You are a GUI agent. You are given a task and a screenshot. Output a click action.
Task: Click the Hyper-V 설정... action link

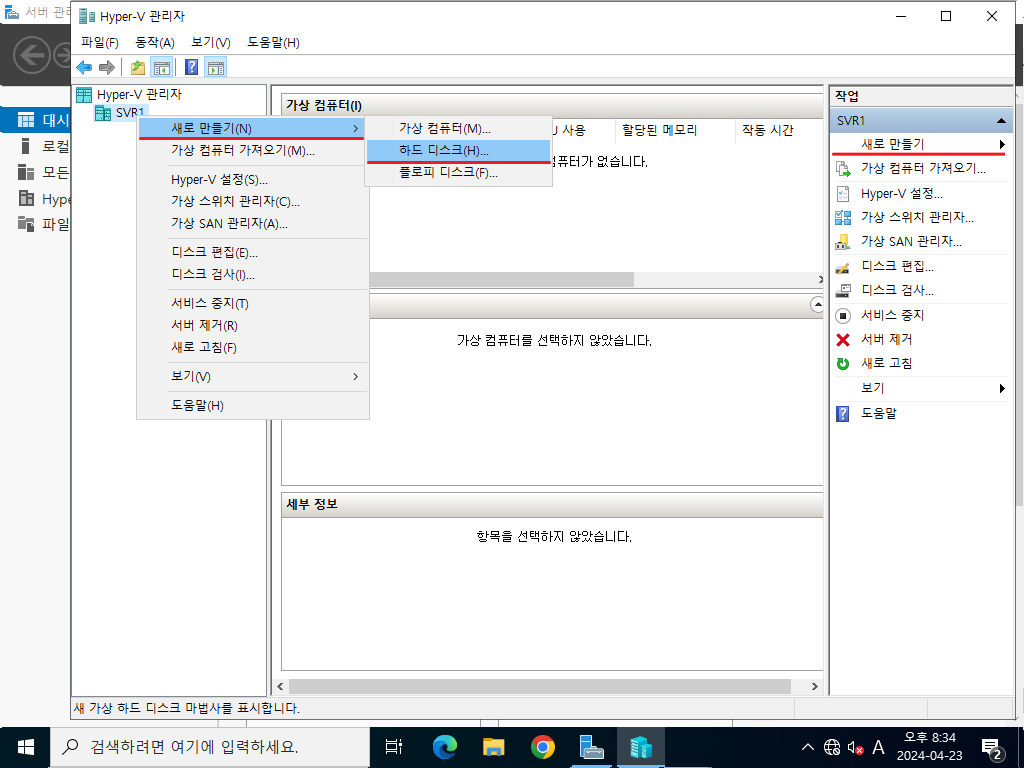pos(901,193)
